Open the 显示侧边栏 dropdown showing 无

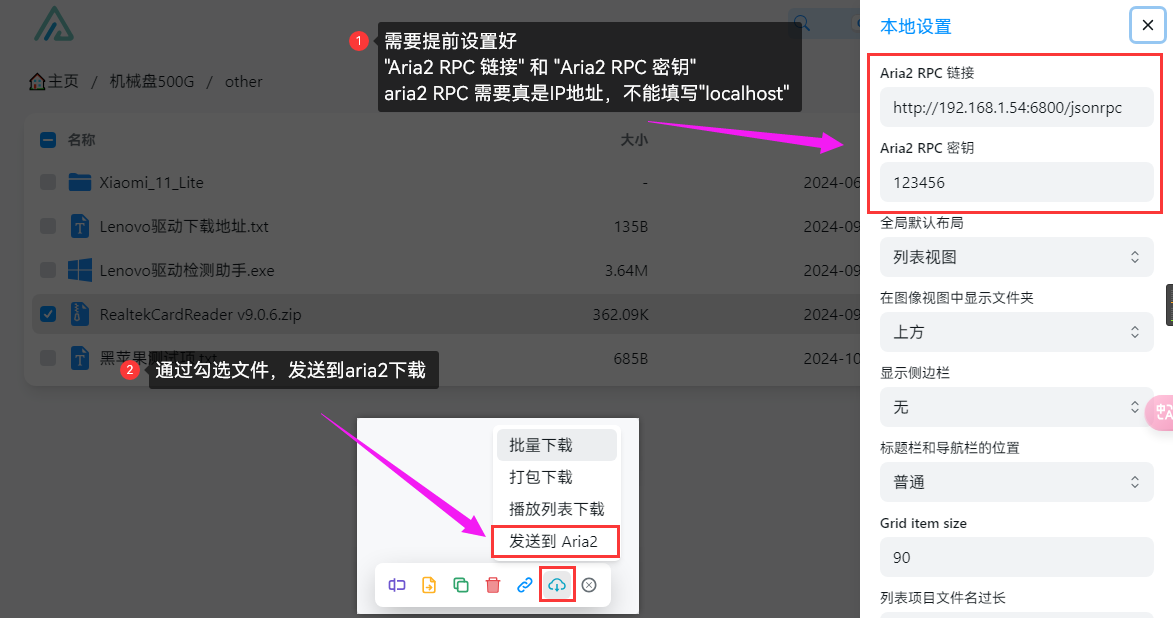pos(1017,407)
